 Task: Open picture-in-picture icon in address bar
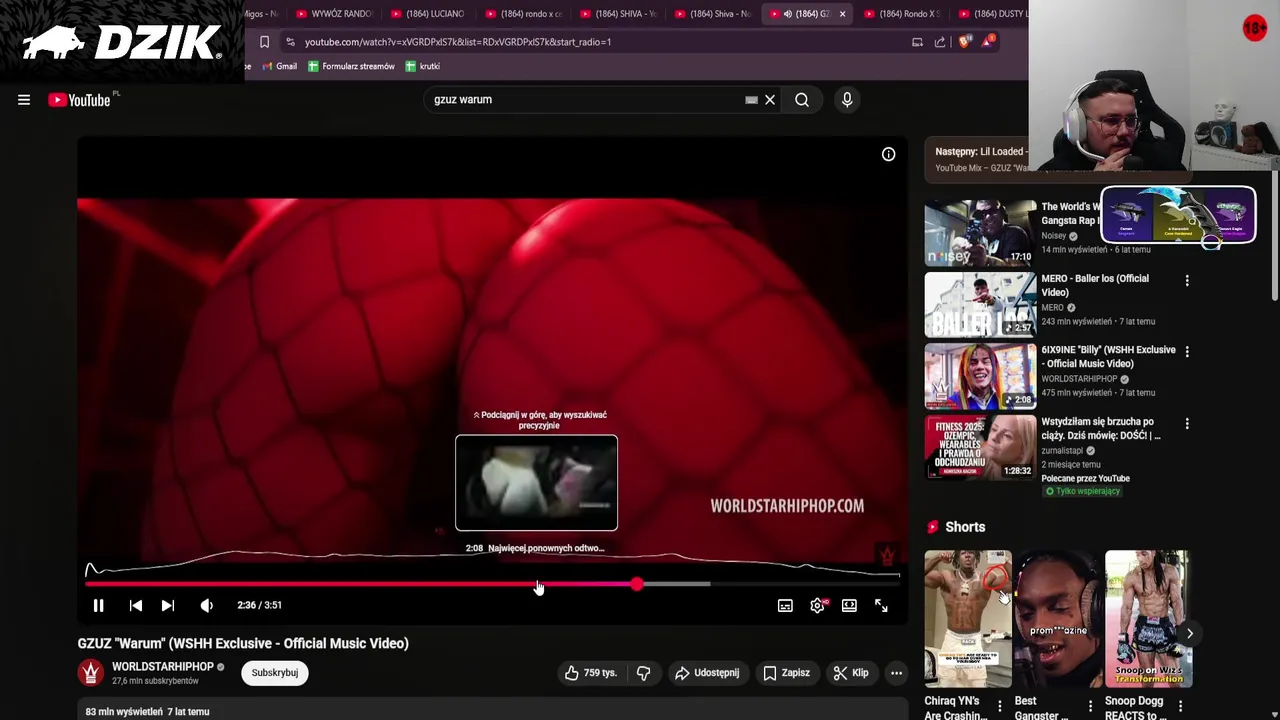[917, 42]
